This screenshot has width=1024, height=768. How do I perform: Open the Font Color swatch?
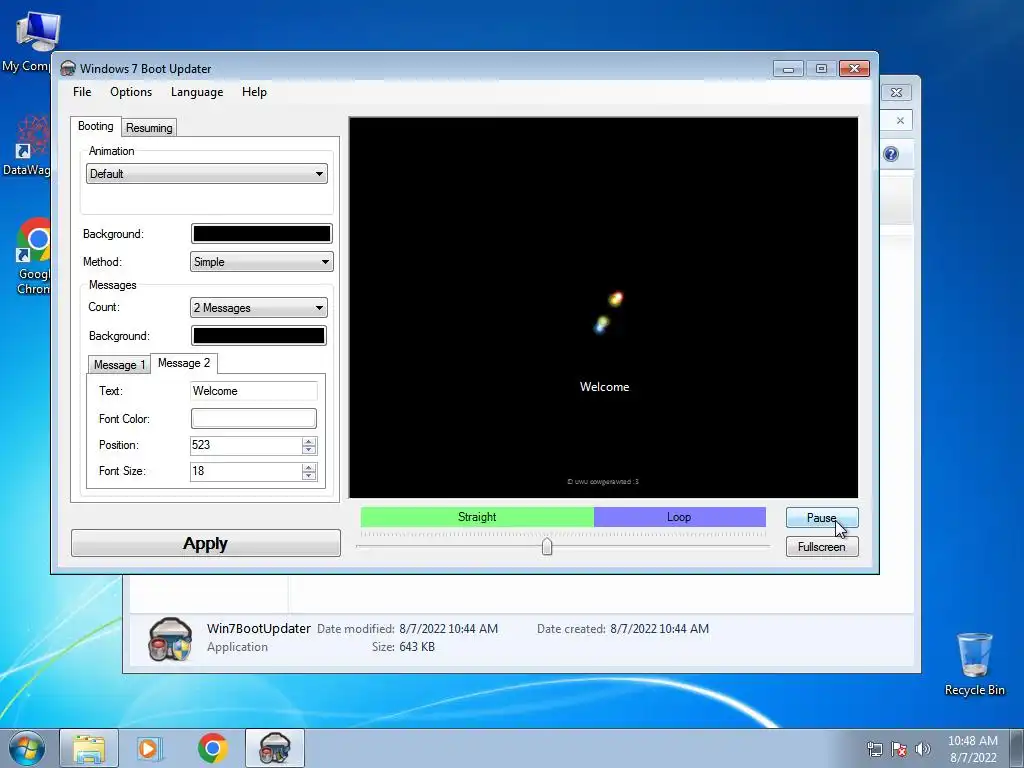click(253, 419)
